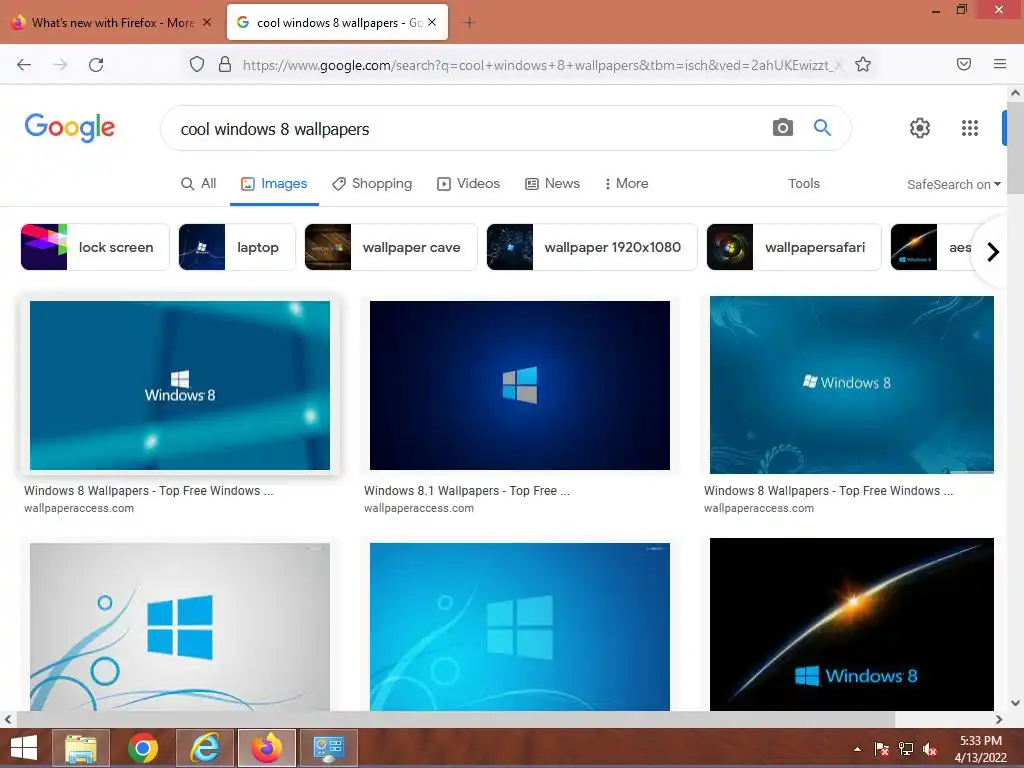The width and height of the screenshot is (1024, 768).
Task: Filter results by laptop chip
Action: coord(237,247)
